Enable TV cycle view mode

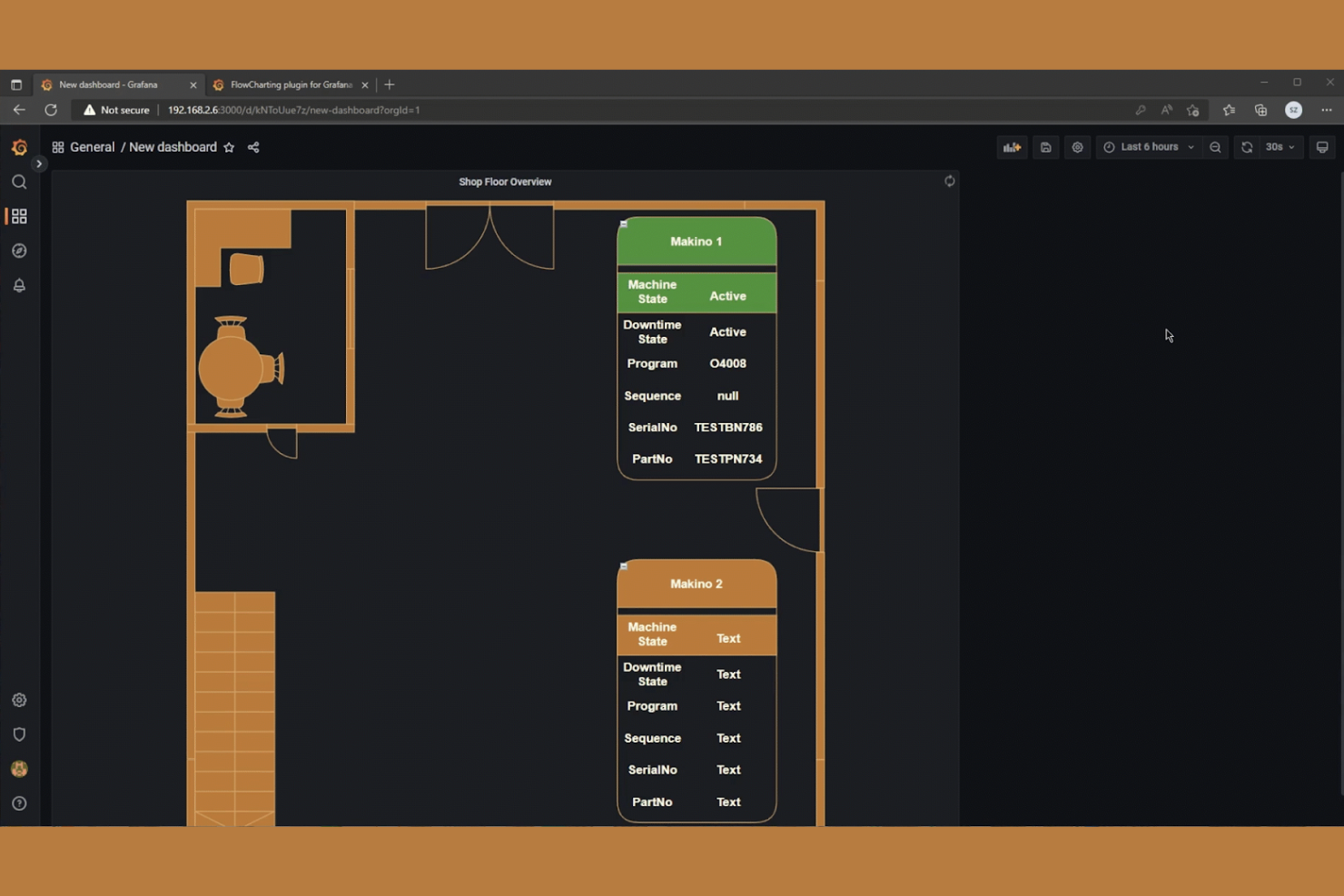coord(1322,146)
